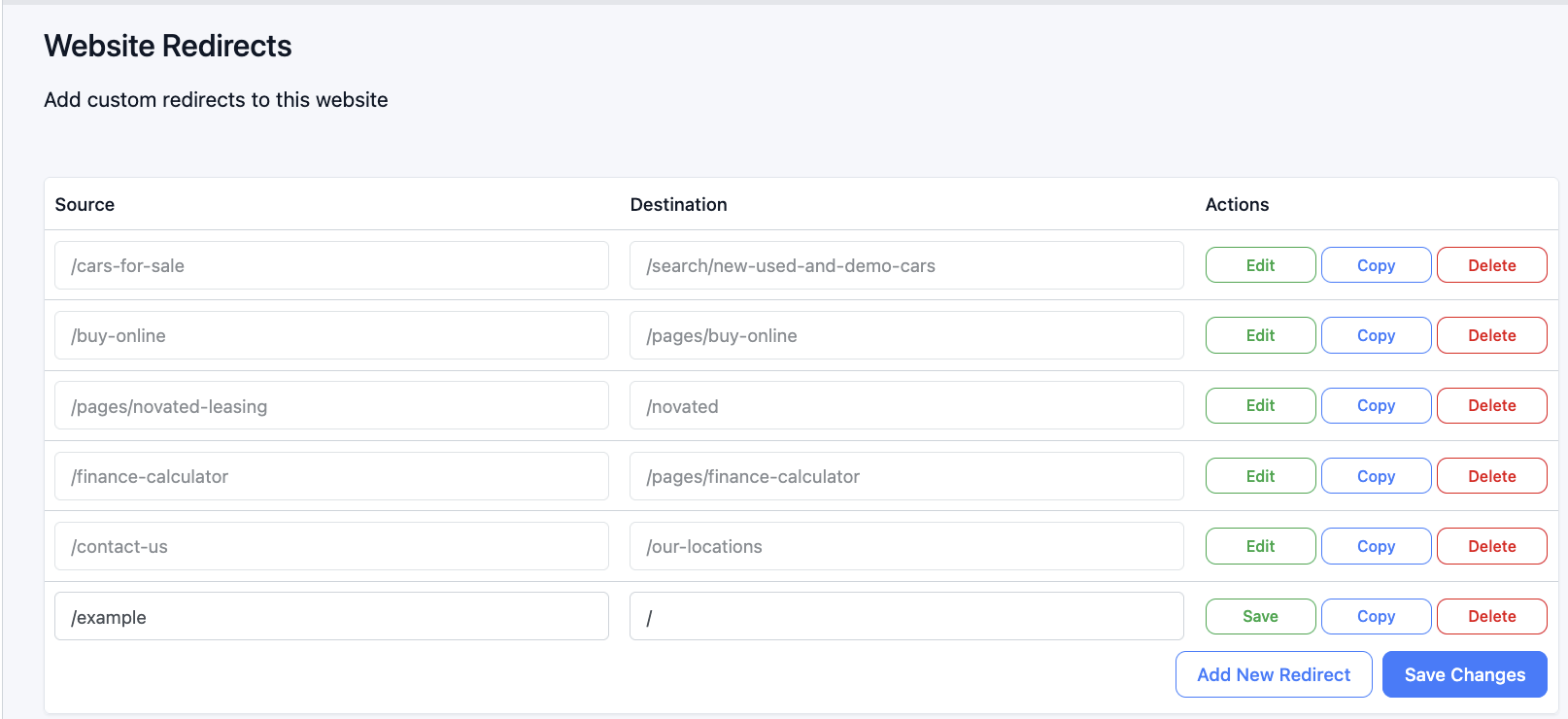Click Edit for the /cars-for-sale redirect
The image size is (1568, 719).
(x=1260, y=265)
